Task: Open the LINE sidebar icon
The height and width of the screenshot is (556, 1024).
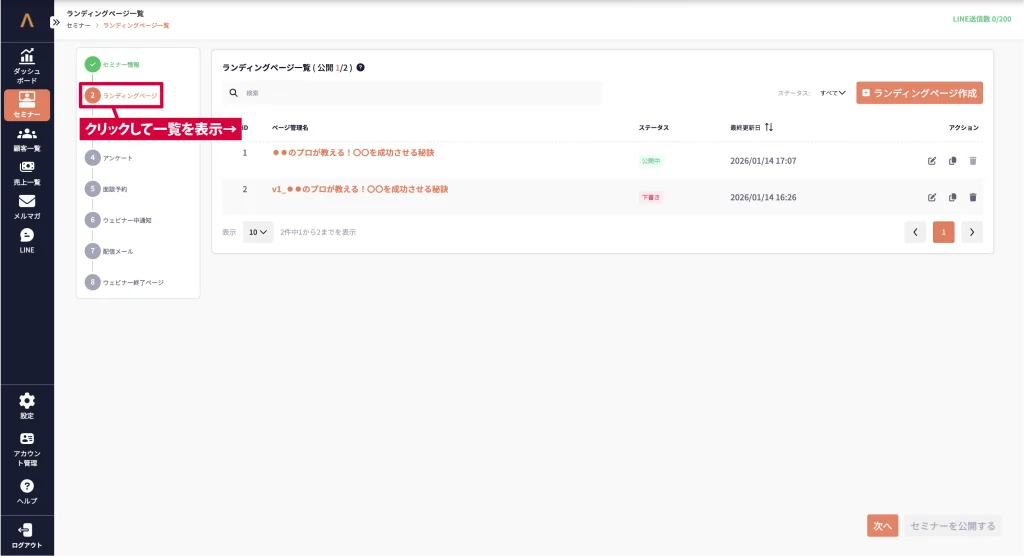Action: (x=27, y=240)
